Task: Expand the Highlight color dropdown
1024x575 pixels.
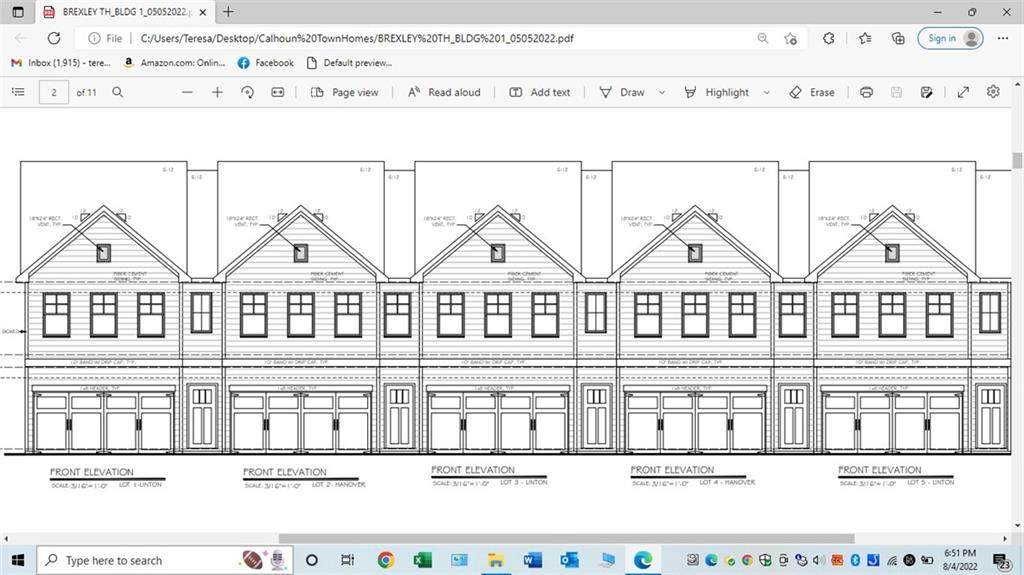Action: pos(767,92)
